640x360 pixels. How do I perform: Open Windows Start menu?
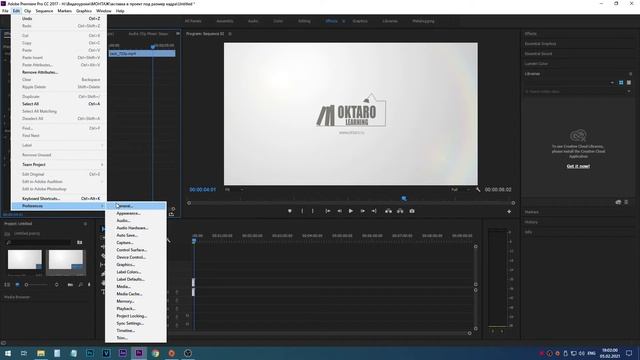7,353
